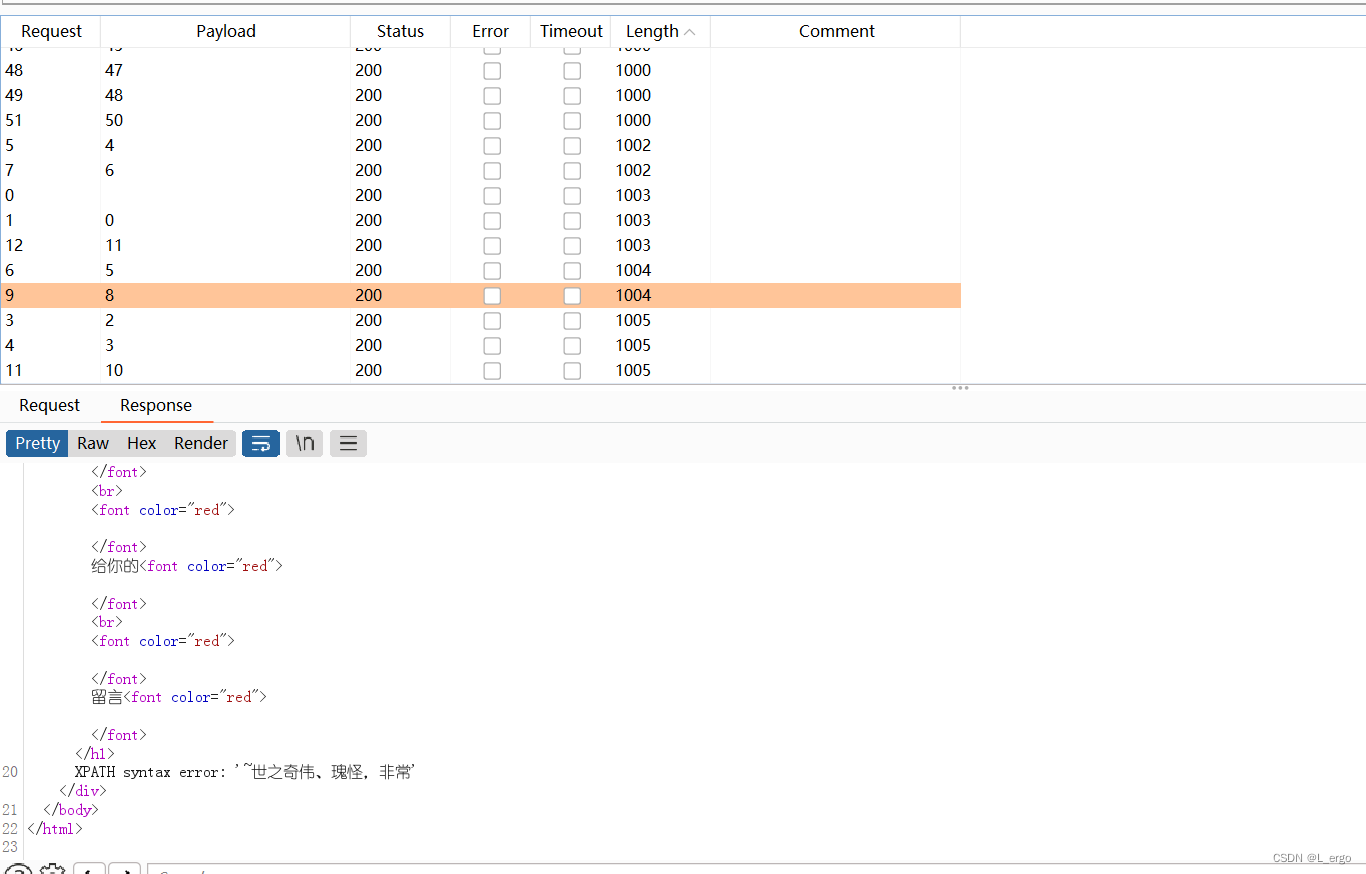This screenshot has width=1366, height=874.
Task: Sort results by the Status column
Action: 399,31
